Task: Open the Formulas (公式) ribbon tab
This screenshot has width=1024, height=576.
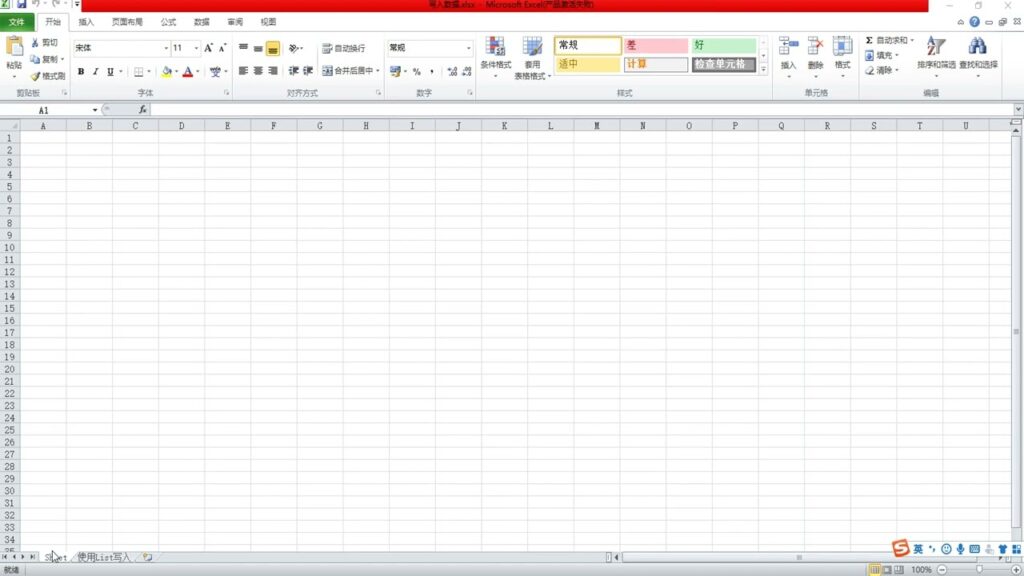Action: point(168,21)
